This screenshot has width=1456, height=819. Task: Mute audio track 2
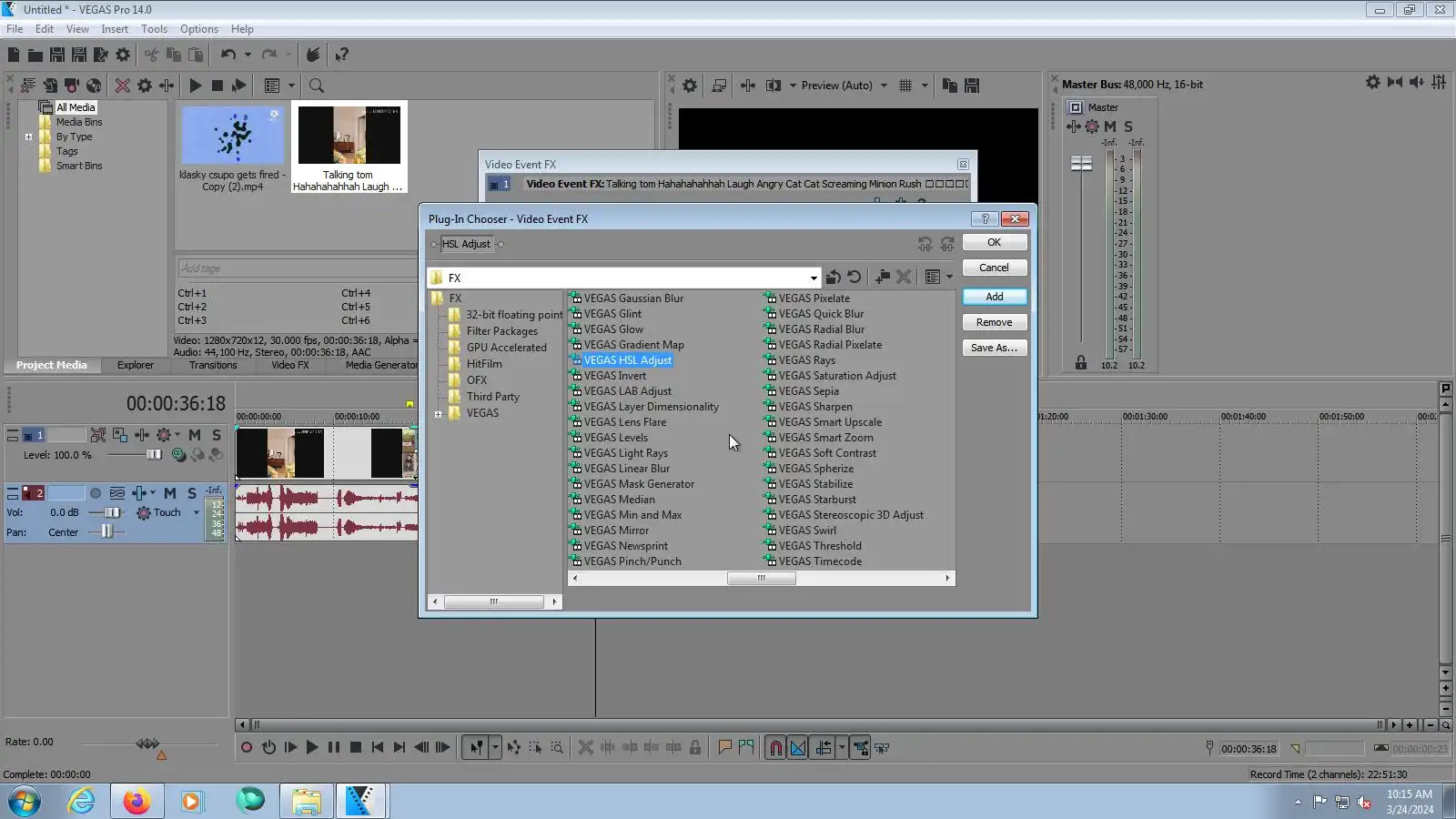pos(170,493)
